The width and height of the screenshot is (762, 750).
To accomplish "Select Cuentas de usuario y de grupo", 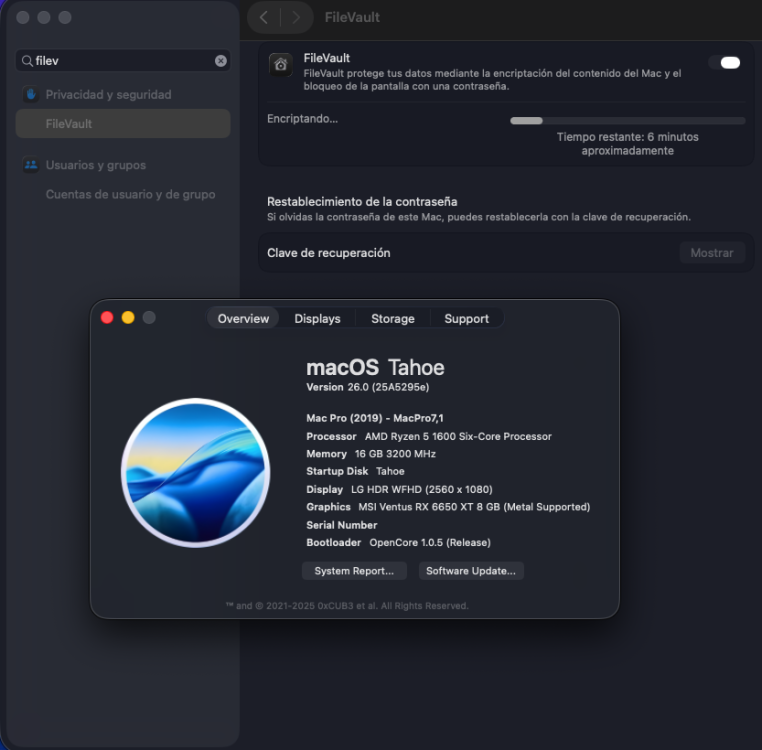I will 130,194.
